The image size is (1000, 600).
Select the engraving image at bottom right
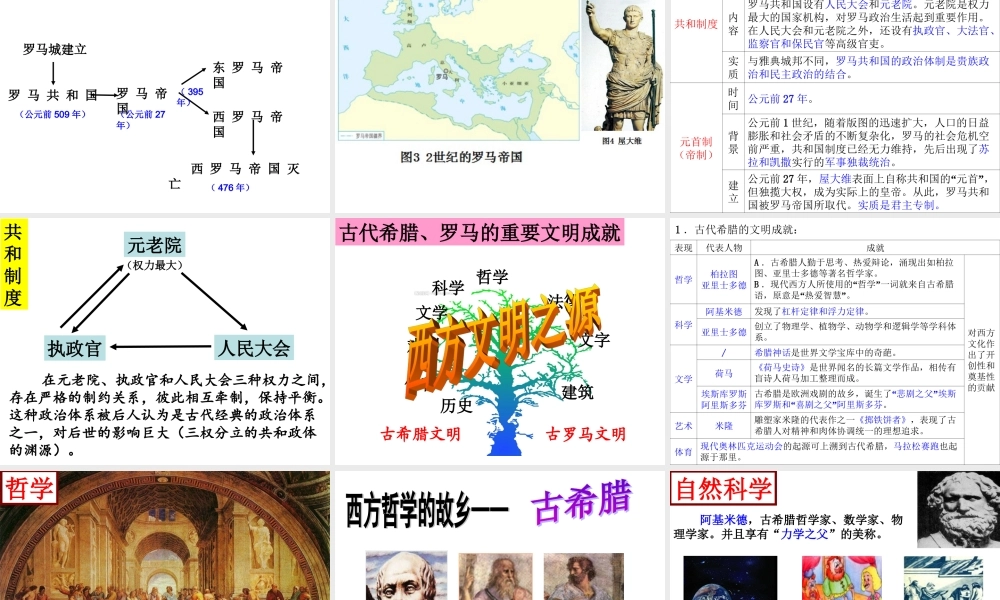(943, 578)
